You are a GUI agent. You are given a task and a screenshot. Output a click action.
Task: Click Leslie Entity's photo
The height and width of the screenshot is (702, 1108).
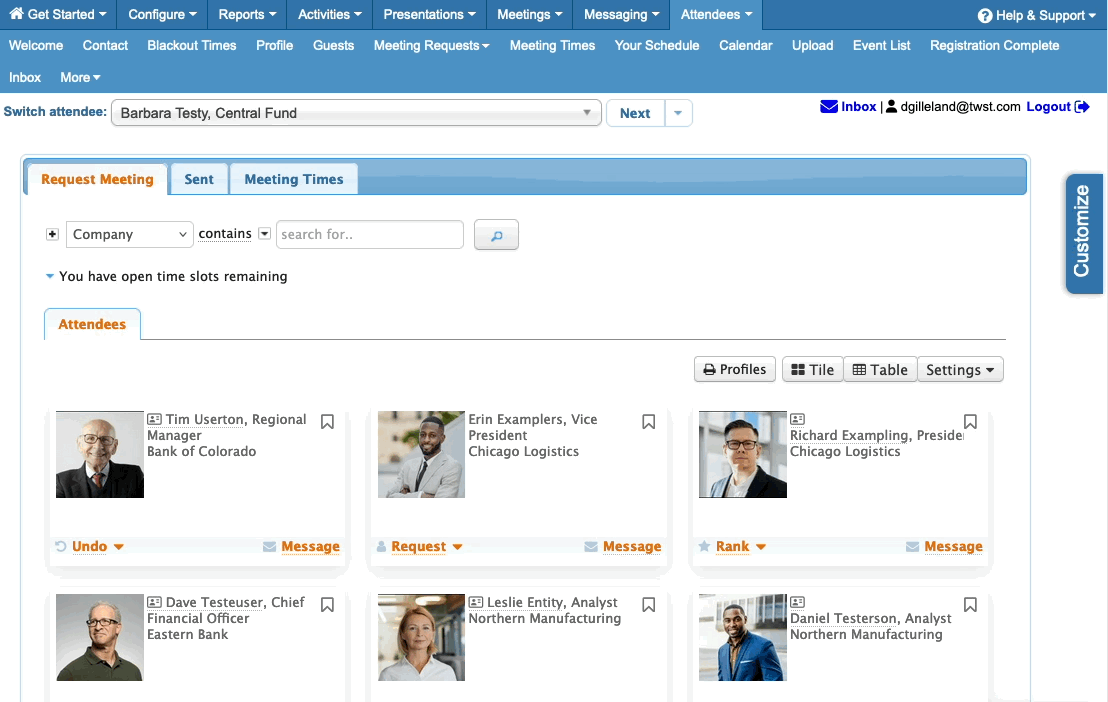(421, 638)
